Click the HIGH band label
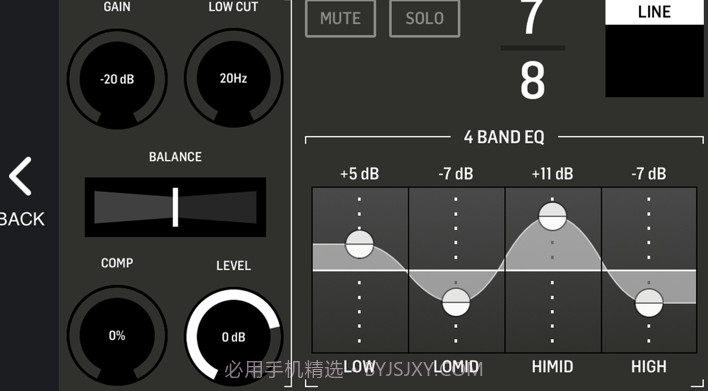 649,367
